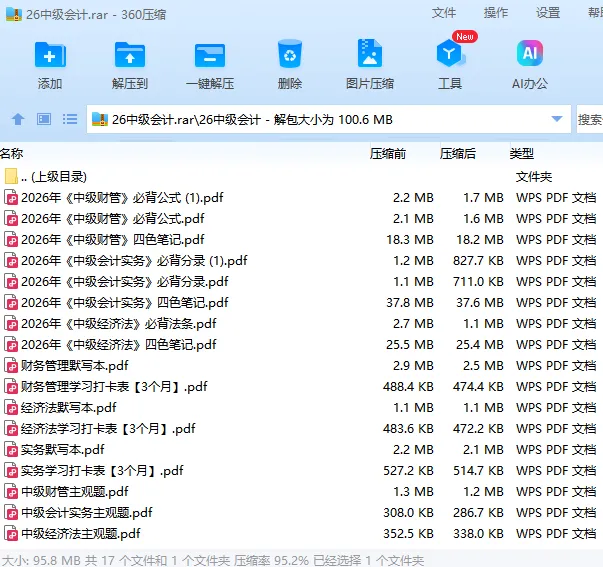This screenshot has width=603, height=567.
Task: Click the 308.0 KB size value
Action: coord(408,513)
